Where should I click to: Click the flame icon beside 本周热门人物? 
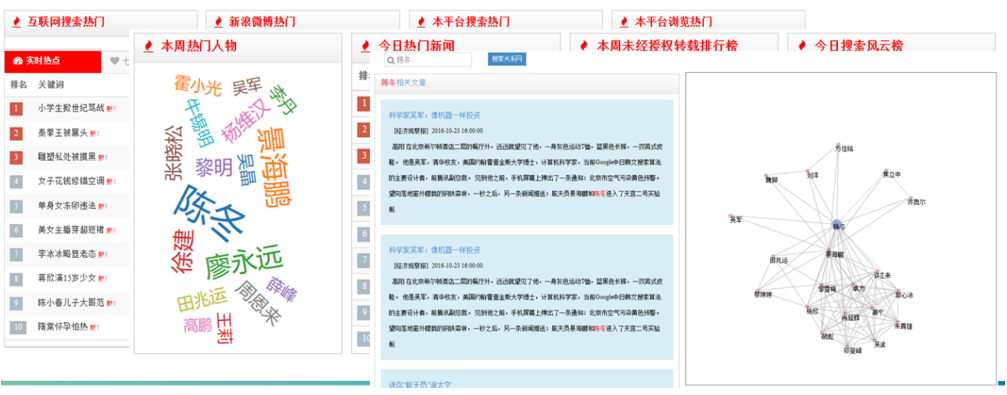[x=149, y=46]
